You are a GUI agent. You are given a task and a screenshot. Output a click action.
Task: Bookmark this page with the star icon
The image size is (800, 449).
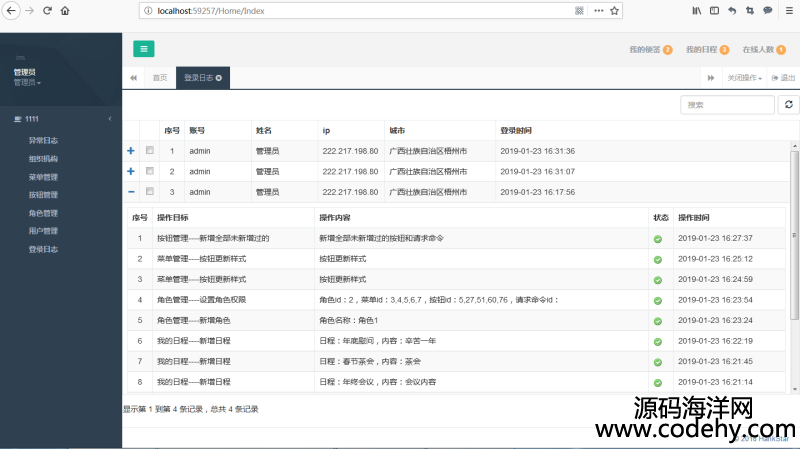click(615, 10)
